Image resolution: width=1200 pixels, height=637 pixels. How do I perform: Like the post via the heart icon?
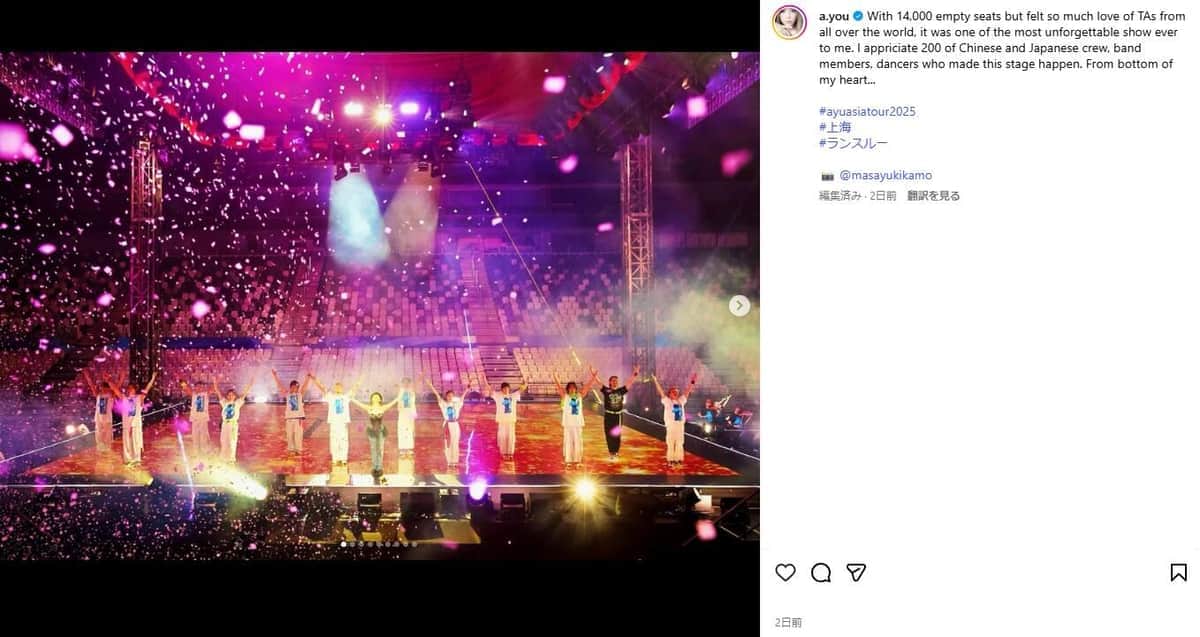coord(786,572)
